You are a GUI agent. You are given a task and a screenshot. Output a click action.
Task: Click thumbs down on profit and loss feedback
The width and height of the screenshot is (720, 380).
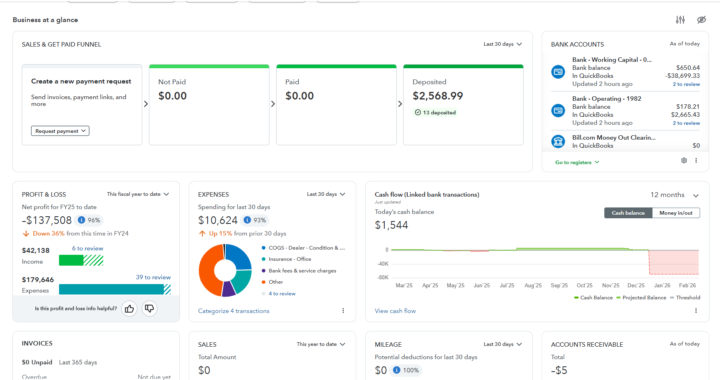[x=149, y=309]
